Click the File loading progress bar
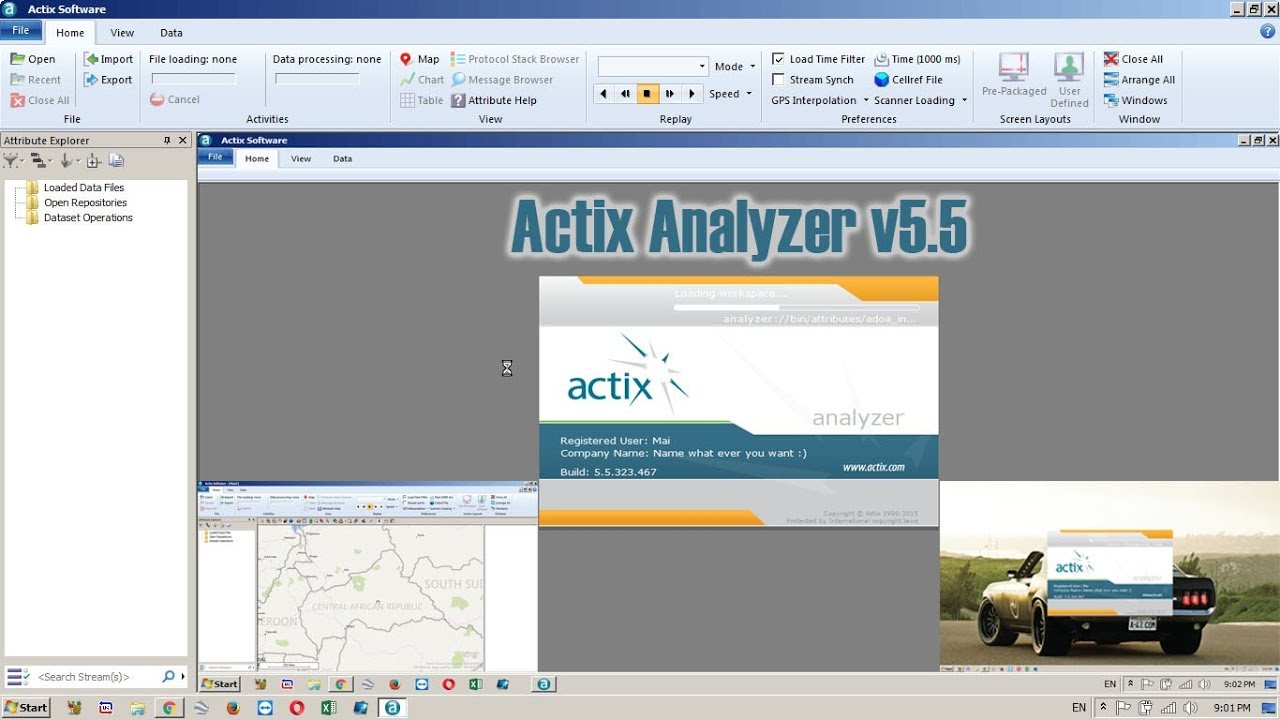 [x=193, y=79]
